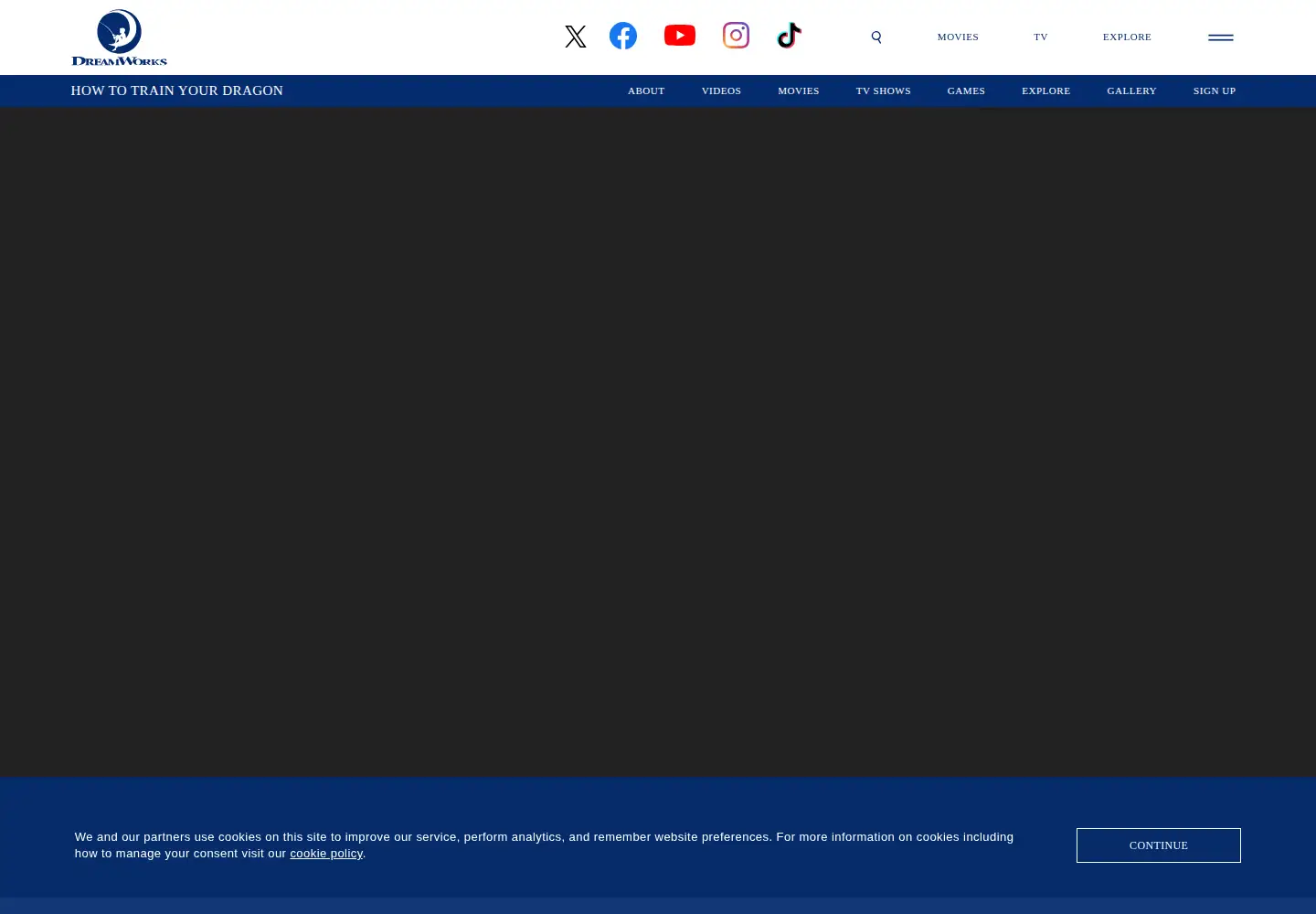Open the Instagram social icon
Image resolution: width=1316 pixels, height=914 pixels.
tap(736, 35)
